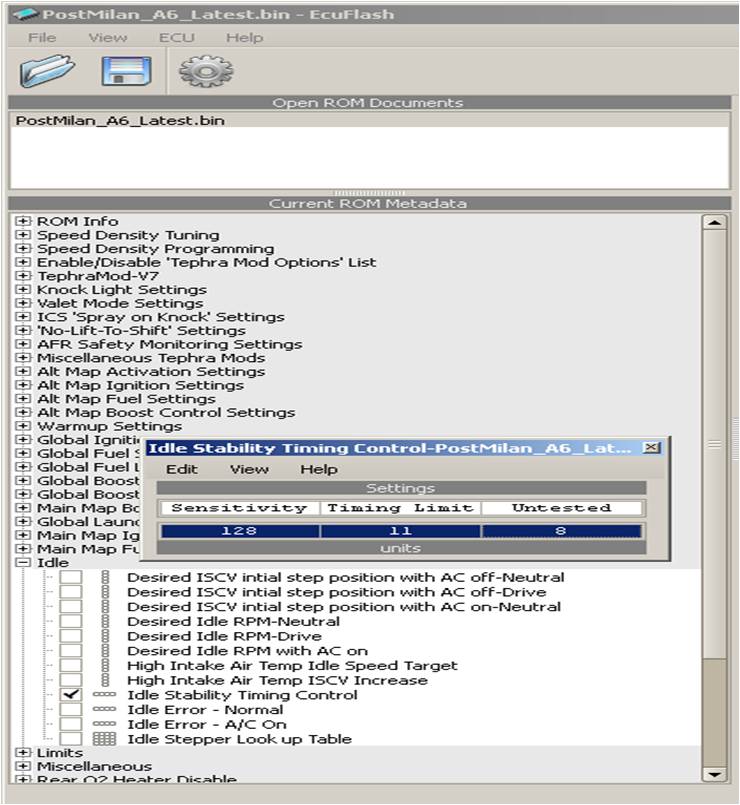Expand Knock Light Settings node
740x805 pixels.
click(23, 290)
